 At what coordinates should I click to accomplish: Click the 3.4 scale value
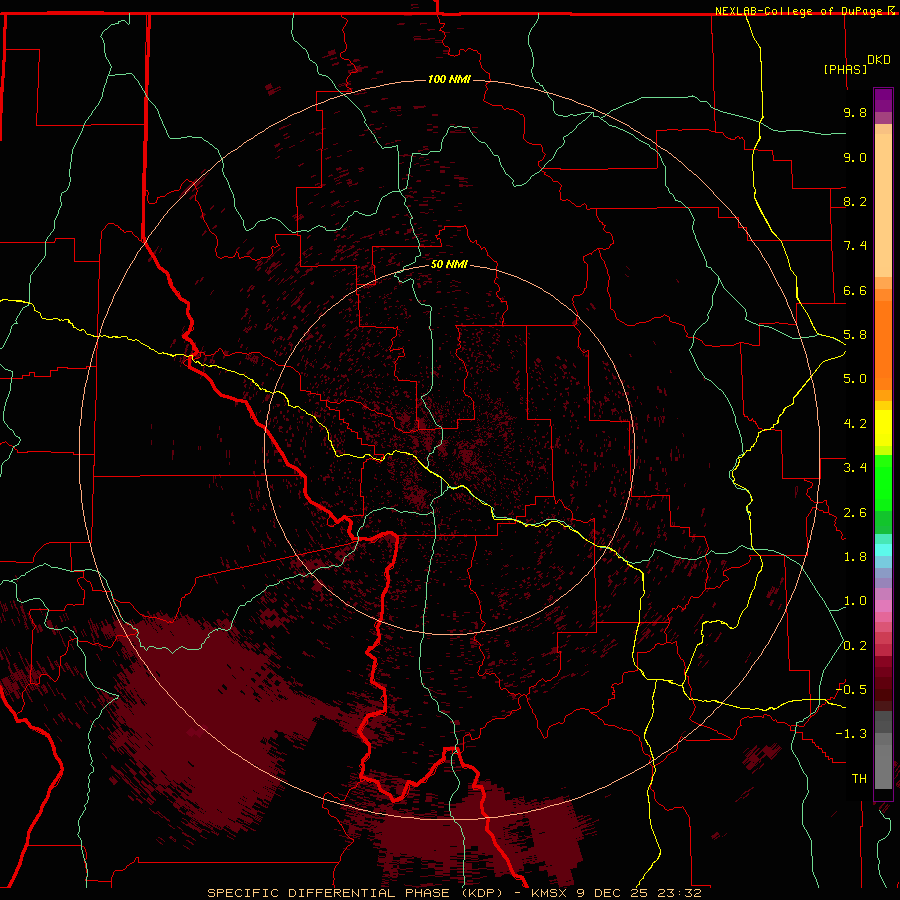pyautogui.click(x=855, y=468)
